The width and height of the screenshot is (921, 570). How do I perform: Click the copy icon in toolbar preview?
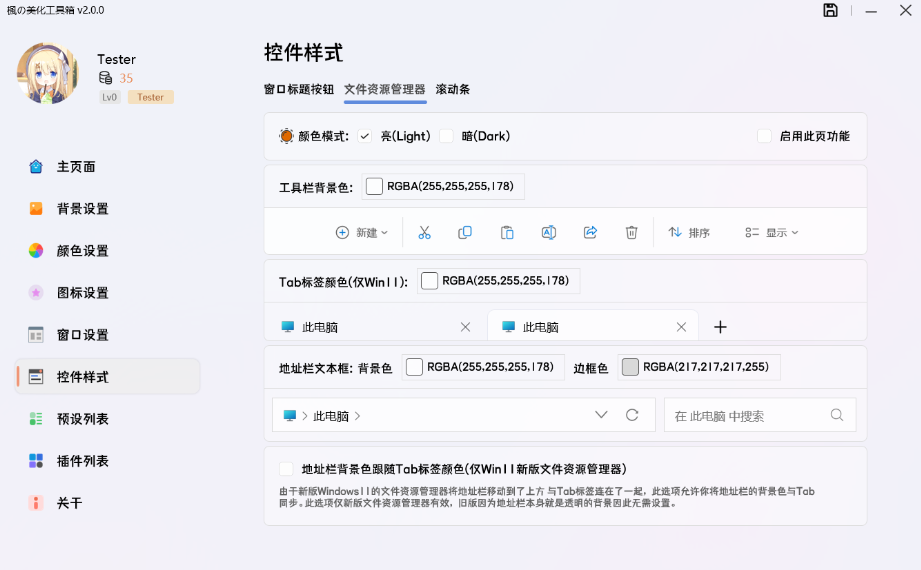click(465, 232)
